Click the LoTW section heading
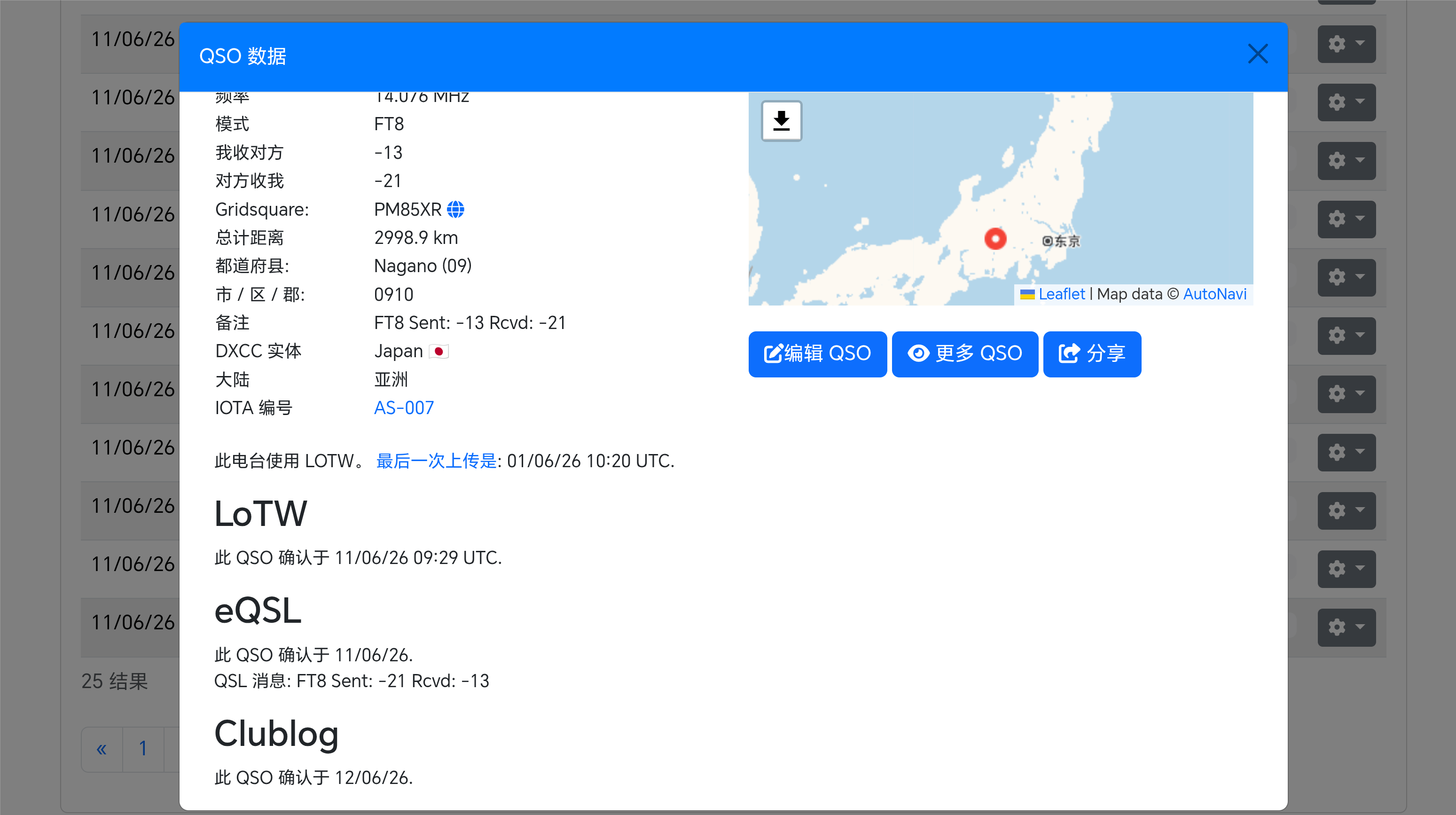 pyautogui.click(x=260, y=514)
